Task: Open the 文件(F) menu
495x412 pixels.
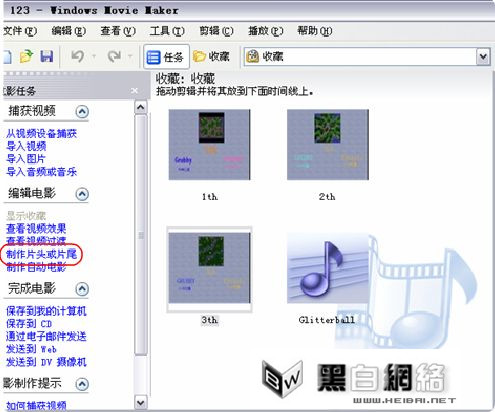Action: 19,31
